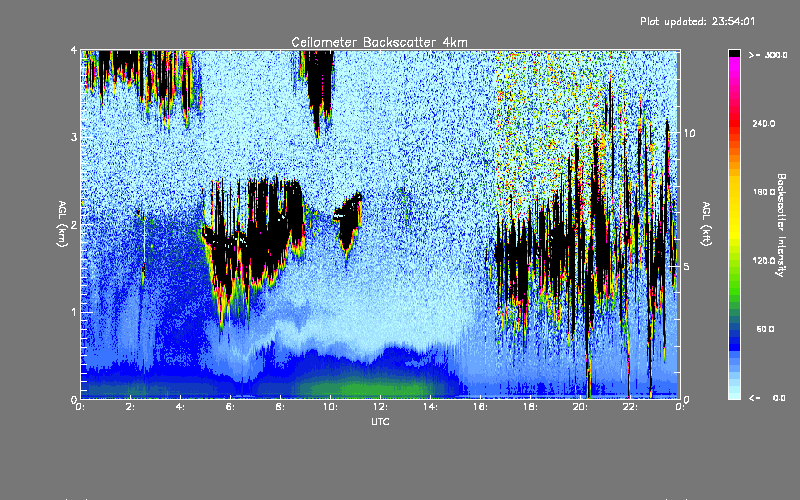This screenshot has width=800, height=500.
Task: Click the "Backscatter Intensity" colorbar label
Action: click(x=781, y=225)
